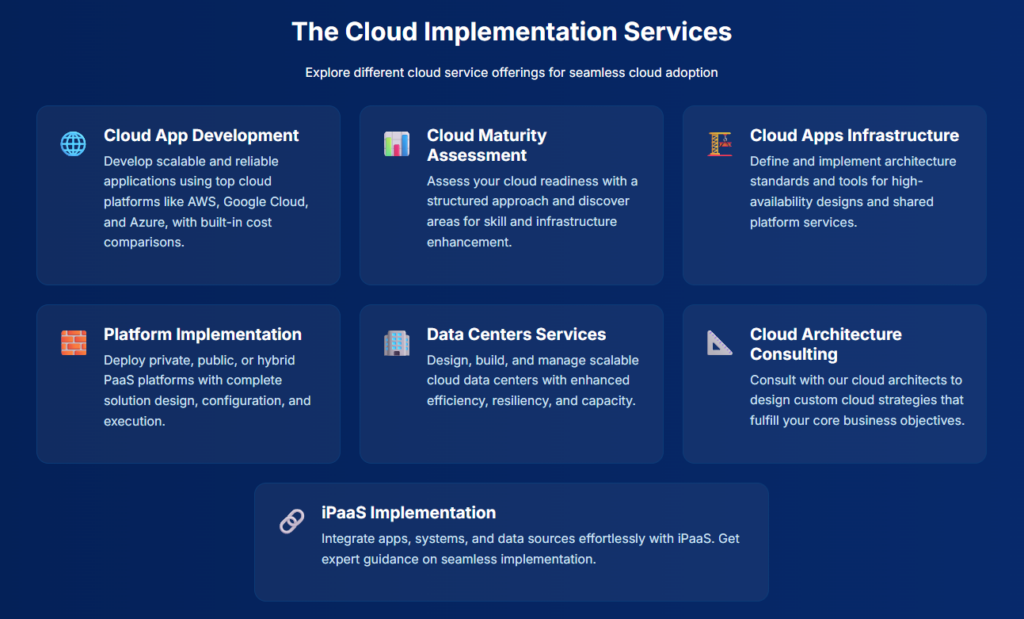Click the text about integrating apps with iPaaS
The width and height of the screenshot is (1024, 619).
tap(530, 548)
